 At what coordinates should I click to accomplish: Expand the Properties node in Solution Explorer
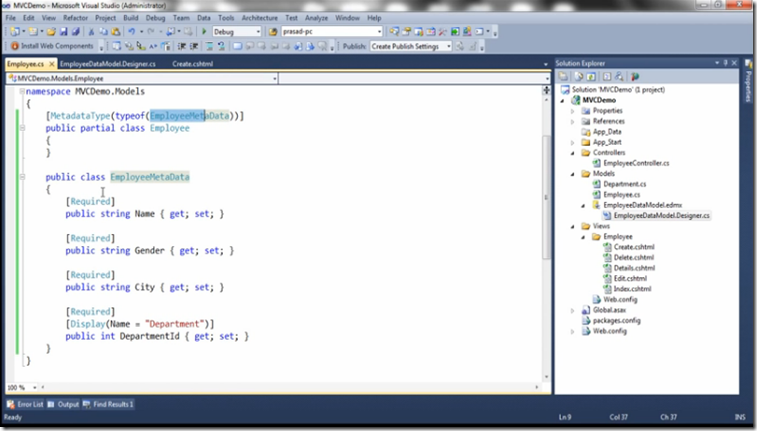573,111
